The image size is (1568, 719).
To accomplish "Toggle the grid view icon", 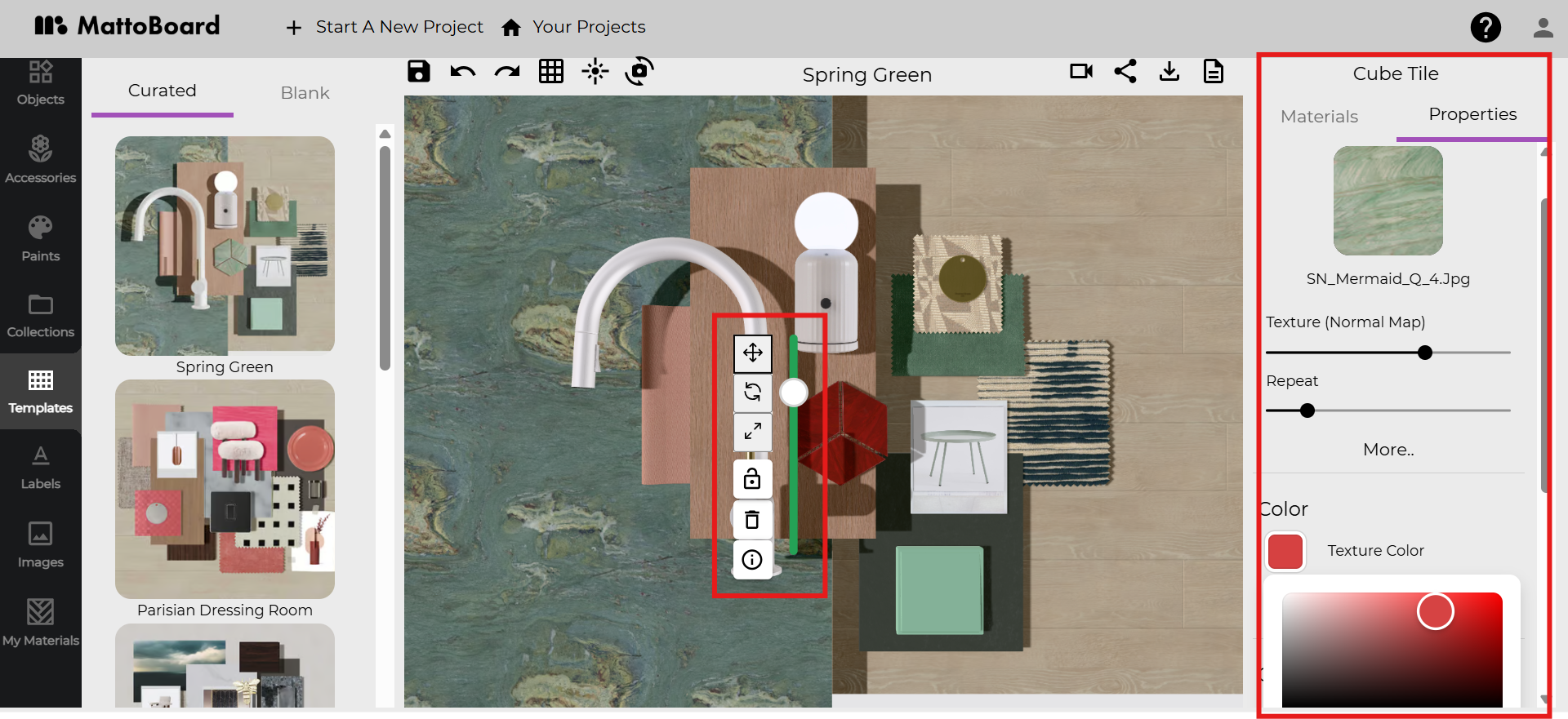I will (551, 72).
